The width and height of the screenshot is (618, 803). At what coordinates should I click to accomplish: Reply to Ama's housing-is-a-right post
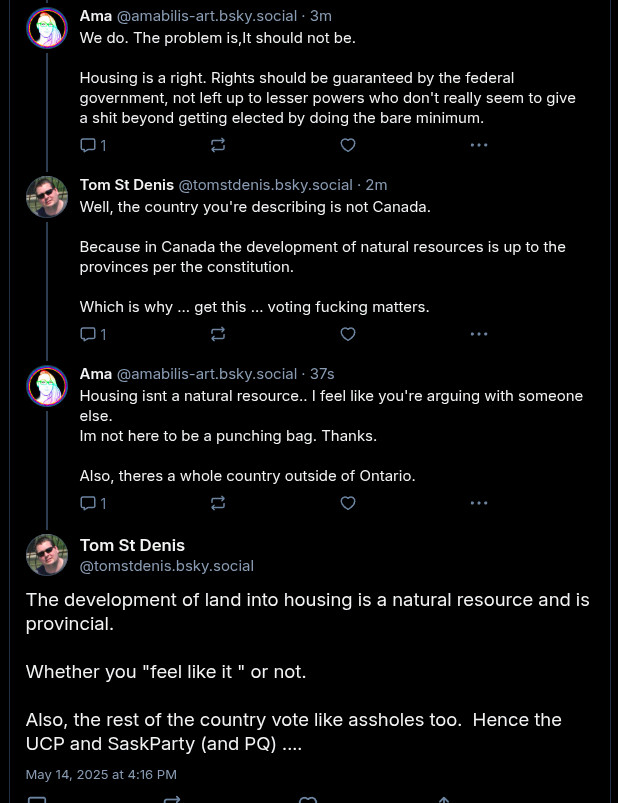coord(93,145)
